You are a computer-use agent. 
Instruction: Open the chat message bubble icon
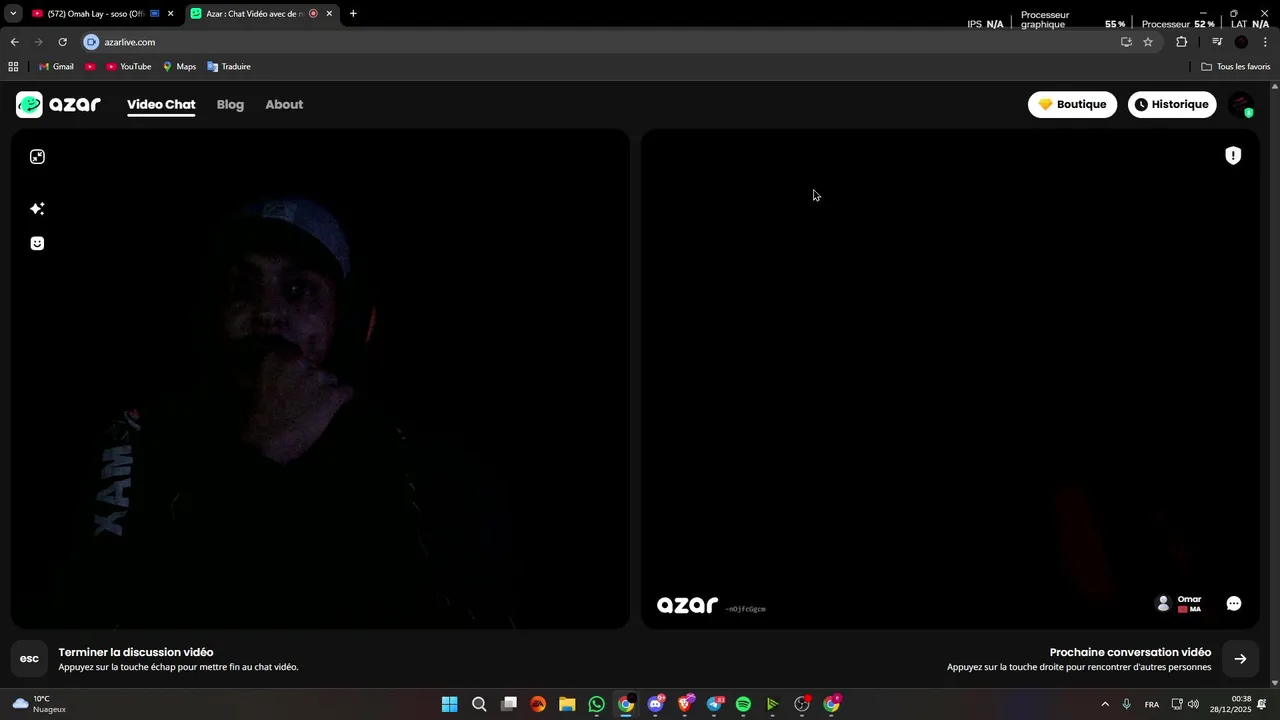click(1234, 604)
